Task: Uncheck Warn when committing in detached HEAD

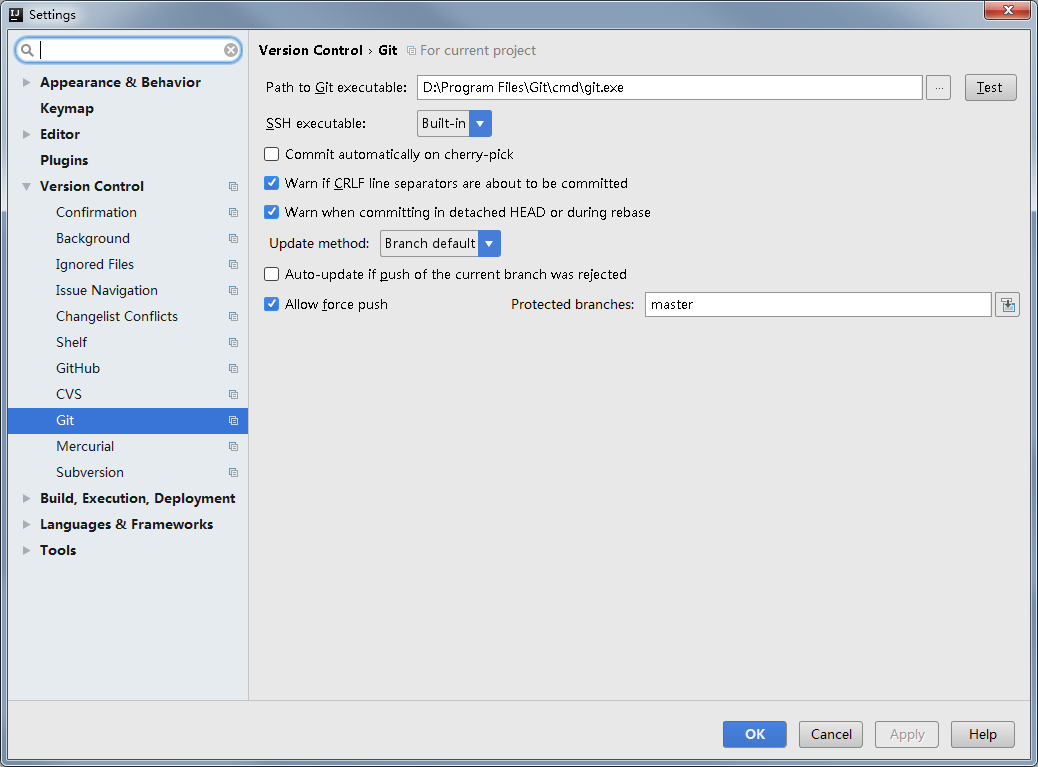Action: click(271, 212)
